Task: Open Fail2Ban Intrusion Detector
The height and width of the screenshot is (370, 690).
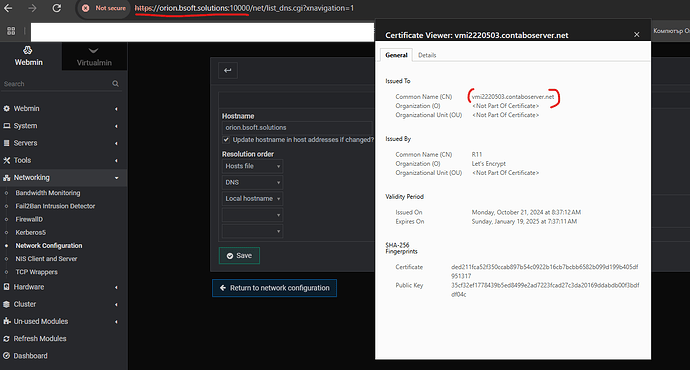Action: pyautogui.click(x=55, y=206)
